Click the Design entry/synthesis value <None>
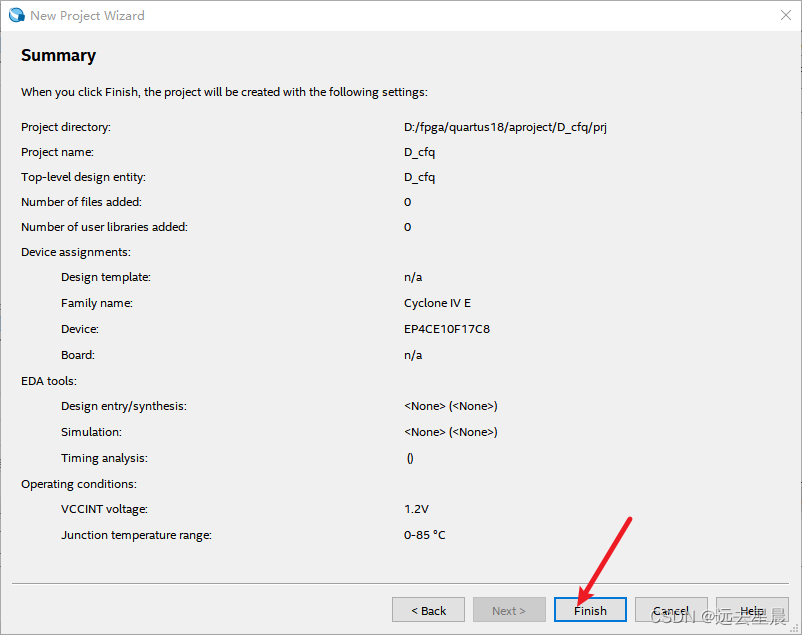This screenshot has height=635, width=802. [451, 406]
